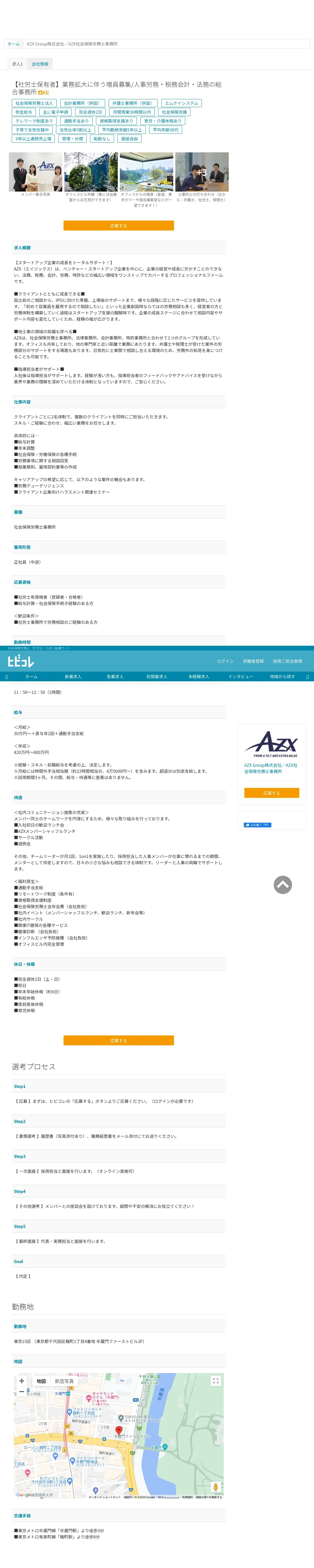Image resolution: width=314 pixels, height=1568 pixels.
Task: Open the オフィスビル外観 photo thumbnail
Action: click(91, 172)
